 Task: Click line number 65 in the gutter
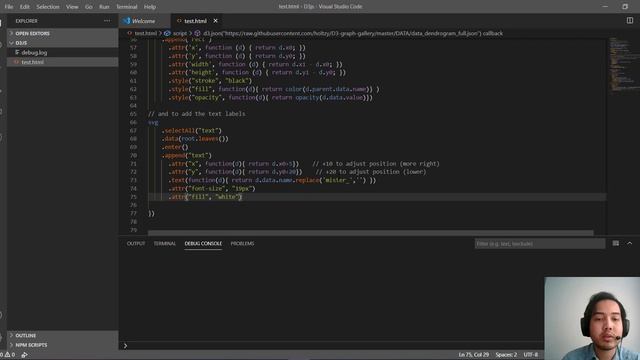pos(133,114)
